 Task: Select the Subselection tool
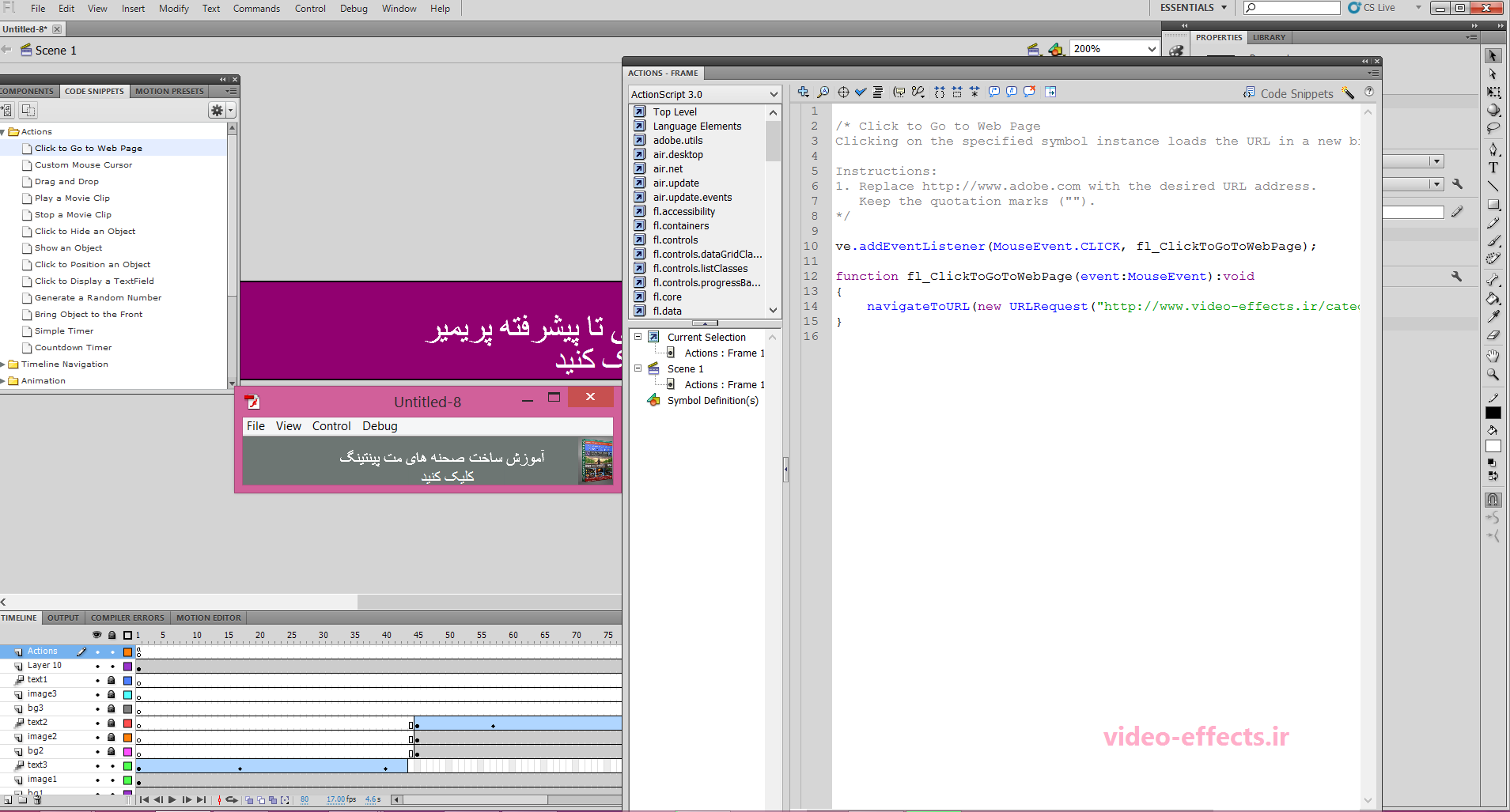coord(1493,74)
